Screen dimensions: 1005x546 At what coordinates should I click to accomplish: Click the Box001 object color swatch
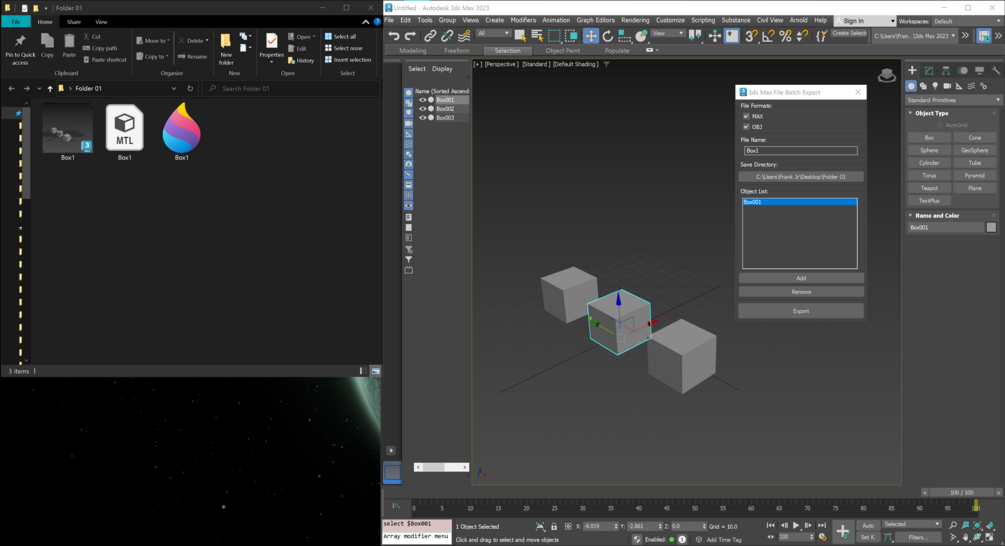click(x=991, y=228)
